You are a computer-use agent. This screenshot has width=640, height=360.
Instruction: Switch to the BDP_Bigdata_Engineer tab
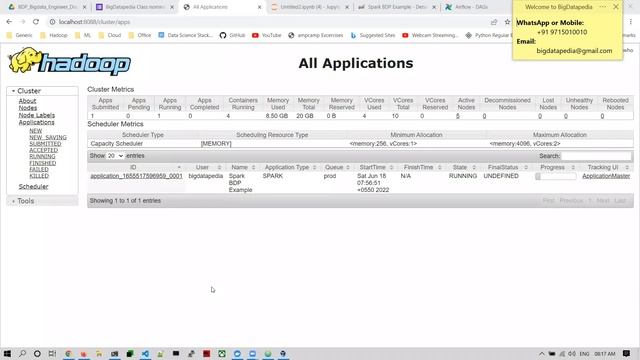(47, 7)
